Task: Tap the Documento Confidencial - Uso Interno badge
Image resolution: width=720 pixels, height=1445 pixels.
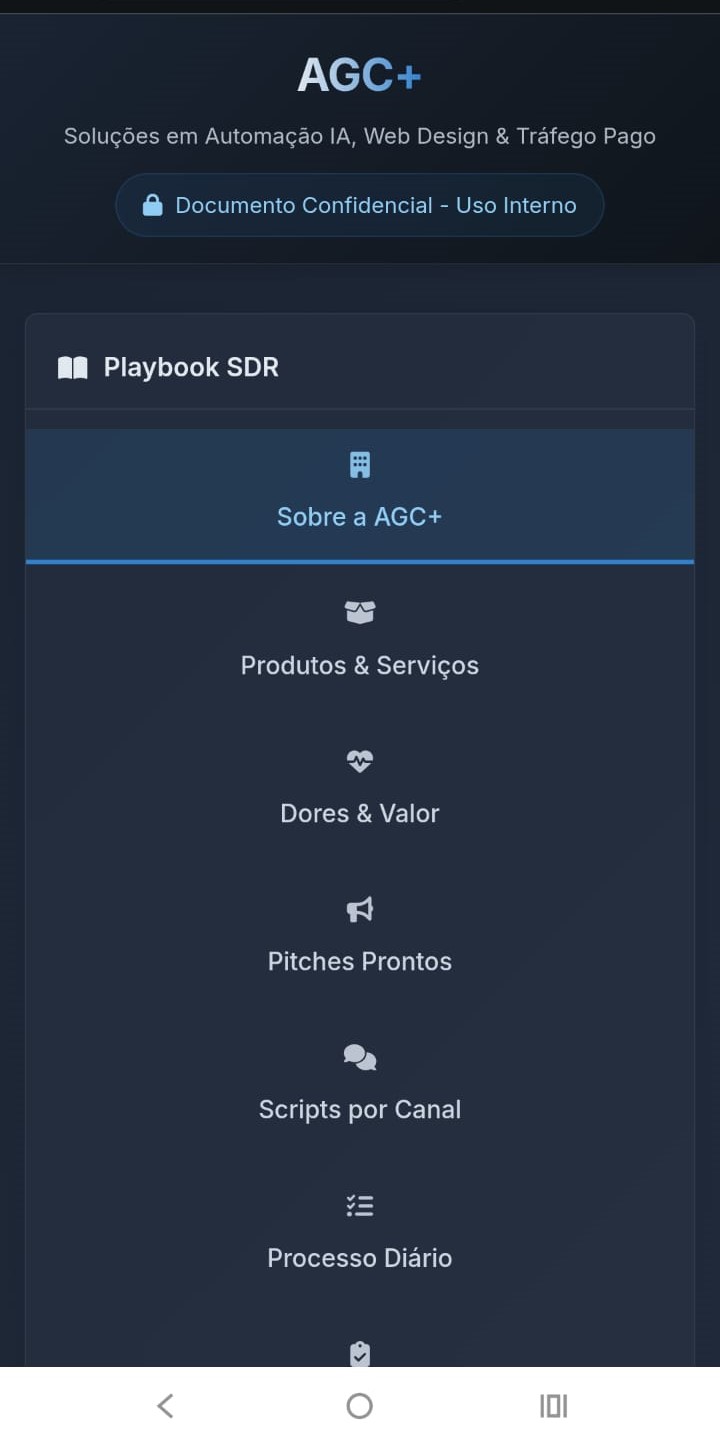Action: coord(359,204)
